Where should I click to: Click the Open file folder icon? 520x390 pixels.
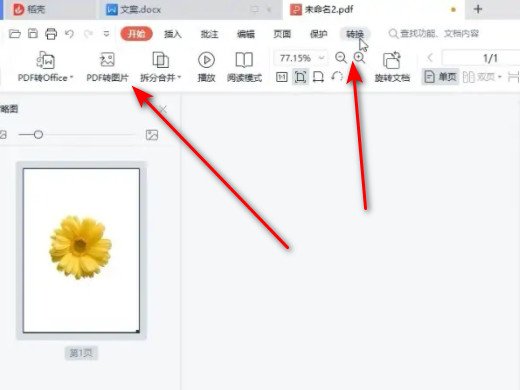15,34
